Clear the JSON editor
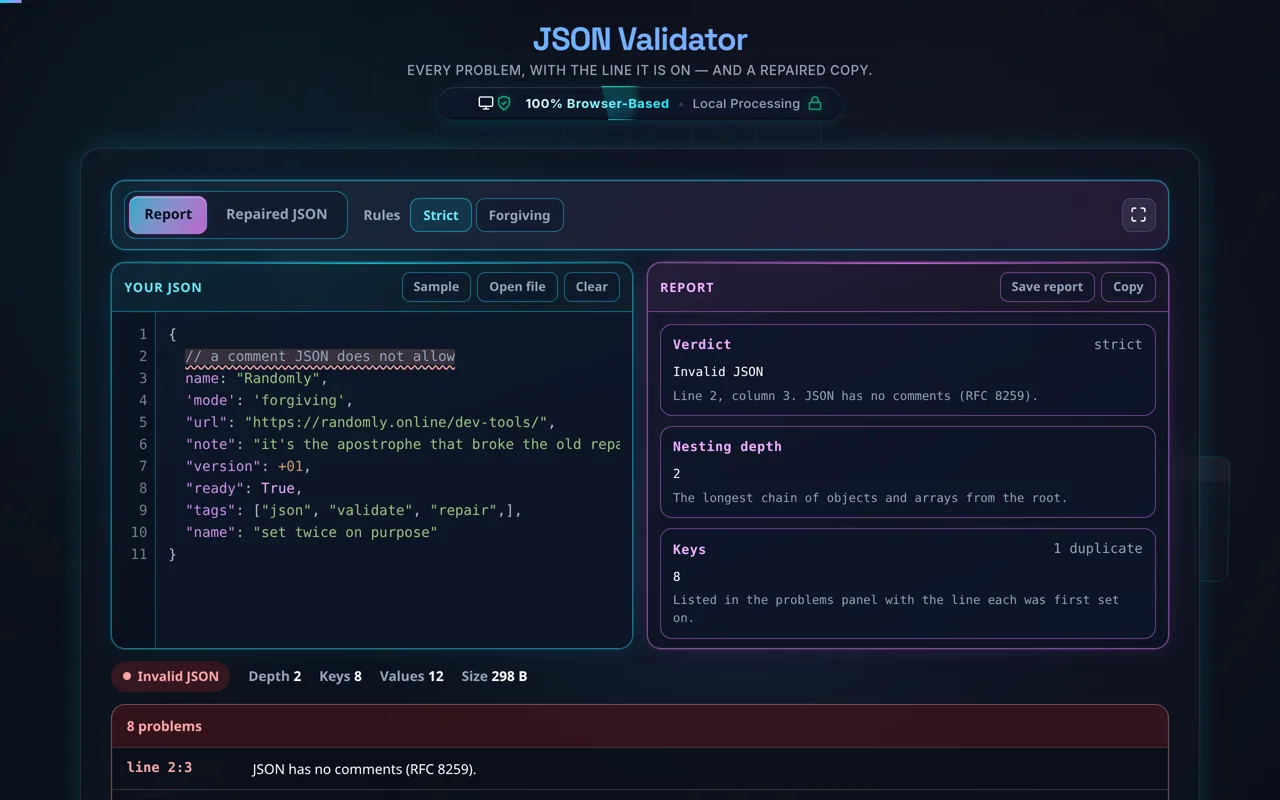This screenshot has height=800, width=1280. [x=592, y=287]
